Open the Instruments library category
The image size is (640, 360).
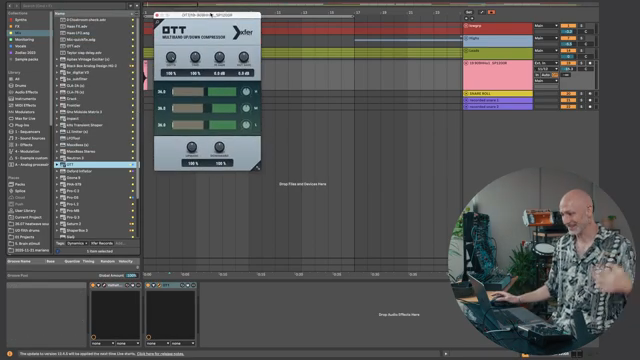[x=25, y=99]
